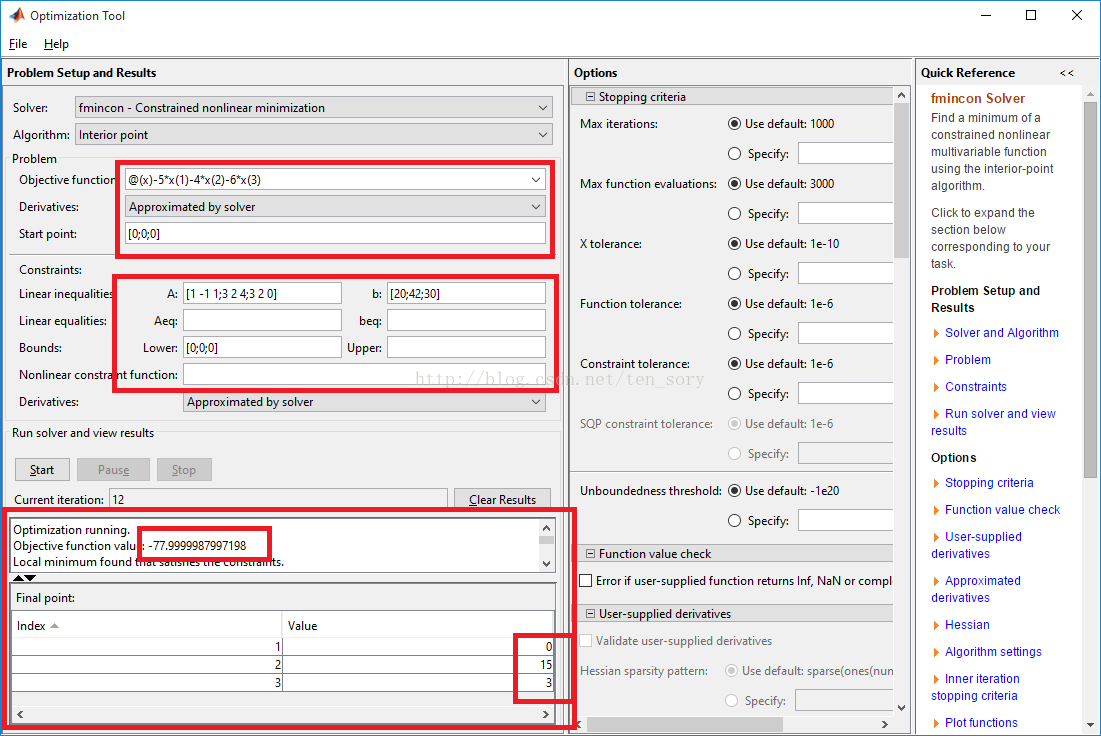Click the Start point input field
This screenshot has height=736, width=1101.
[x=335, y=234]
